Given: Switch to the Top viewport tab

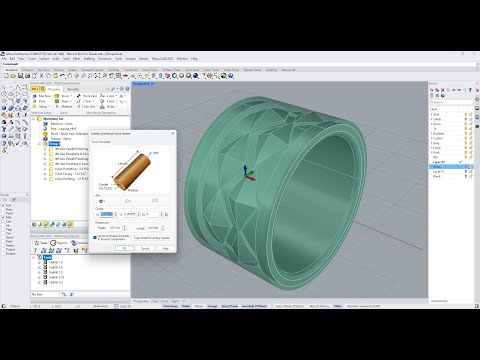Looking at the screenshot, I should tap(155, 301).
